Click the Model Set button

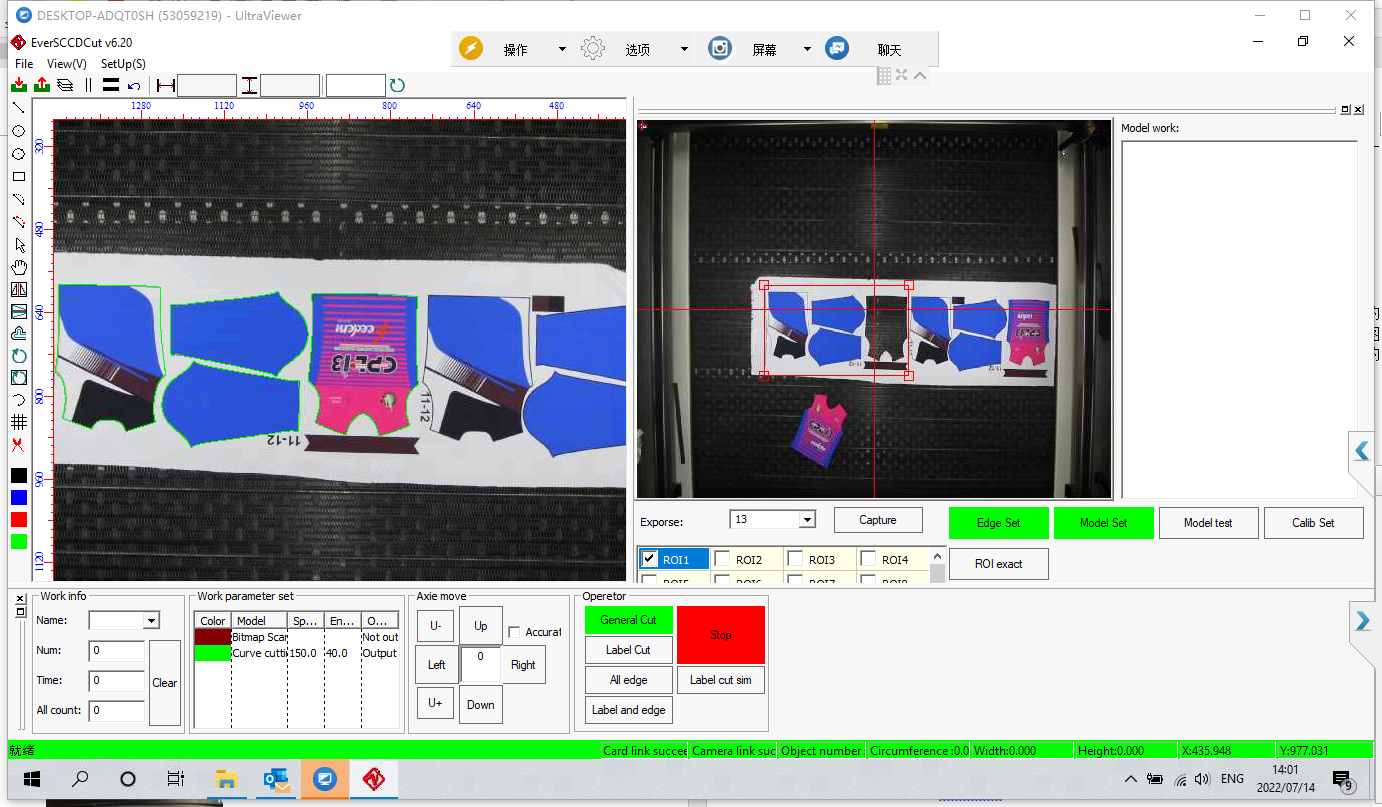click(1104, 523)
